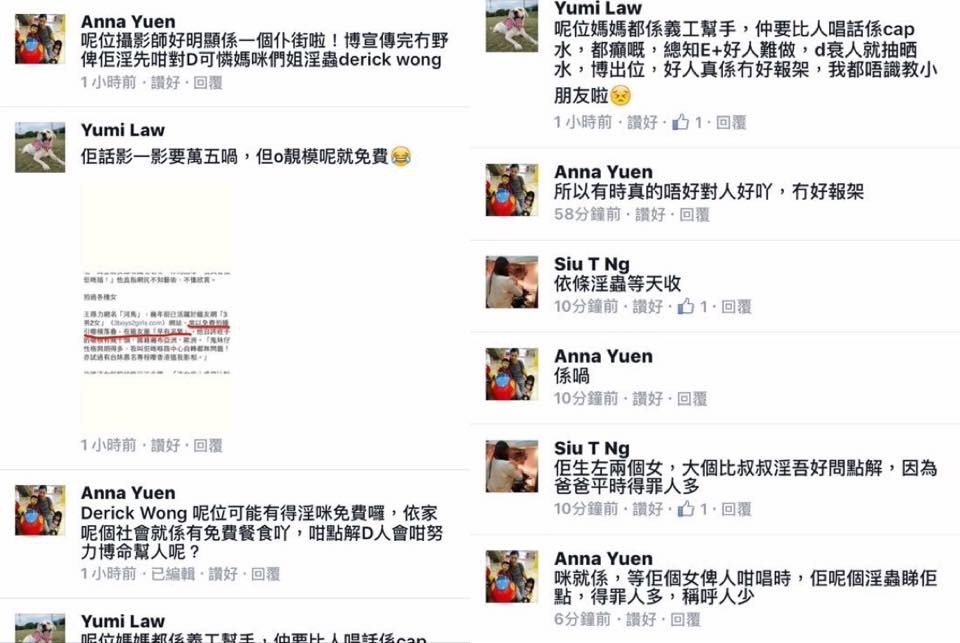Screen dimensions: 960x643
Task: Open Siu T Ng's avatar beside 依條淫蟲等天收
Action: point(512,282)
